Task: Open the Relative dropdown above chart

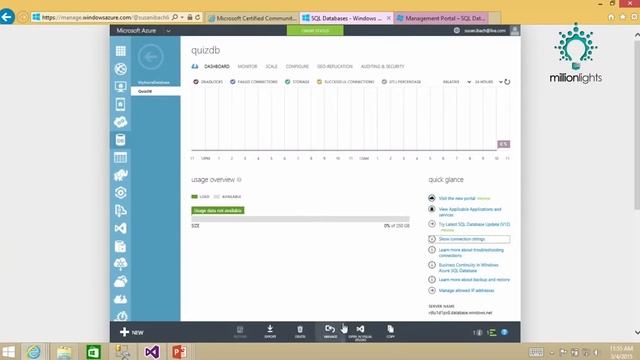Action: (x=457, y=82)
